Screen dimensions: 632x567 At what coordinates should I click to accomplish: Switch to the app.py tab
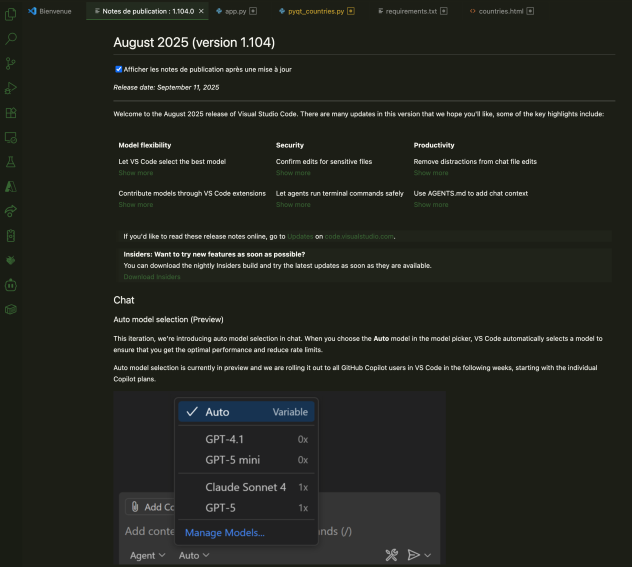pos(236,11)
